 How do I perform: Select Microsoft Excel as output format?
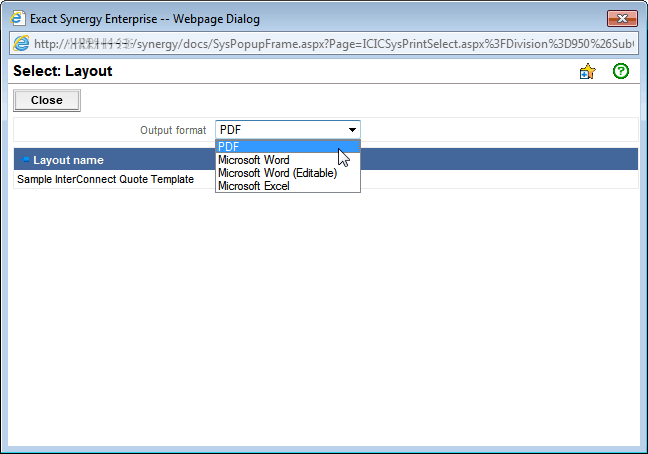coord(254,186)
